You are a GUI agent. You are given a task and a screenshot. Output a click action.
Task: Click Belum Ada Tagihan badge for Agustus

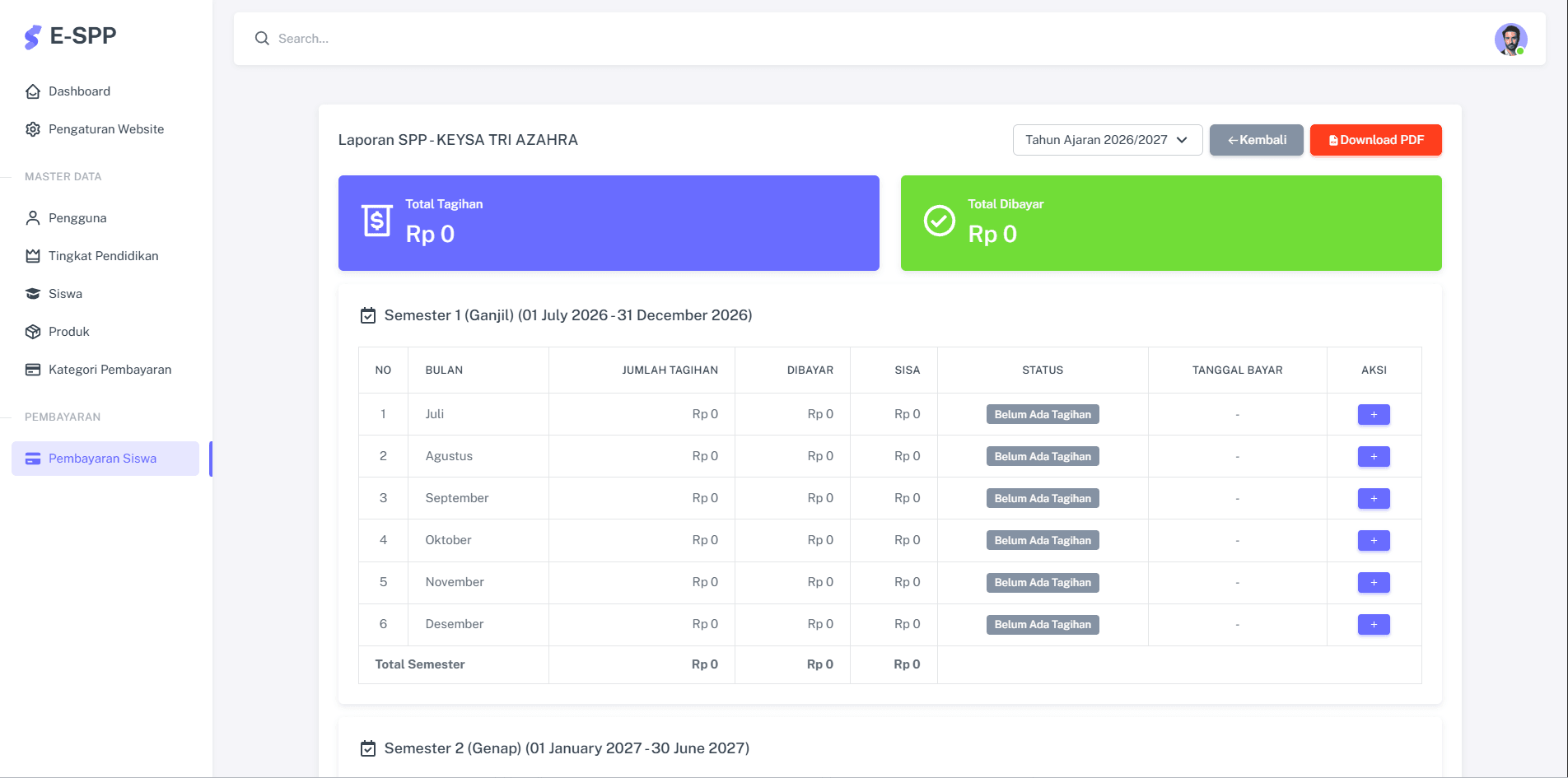[1043, 456]
